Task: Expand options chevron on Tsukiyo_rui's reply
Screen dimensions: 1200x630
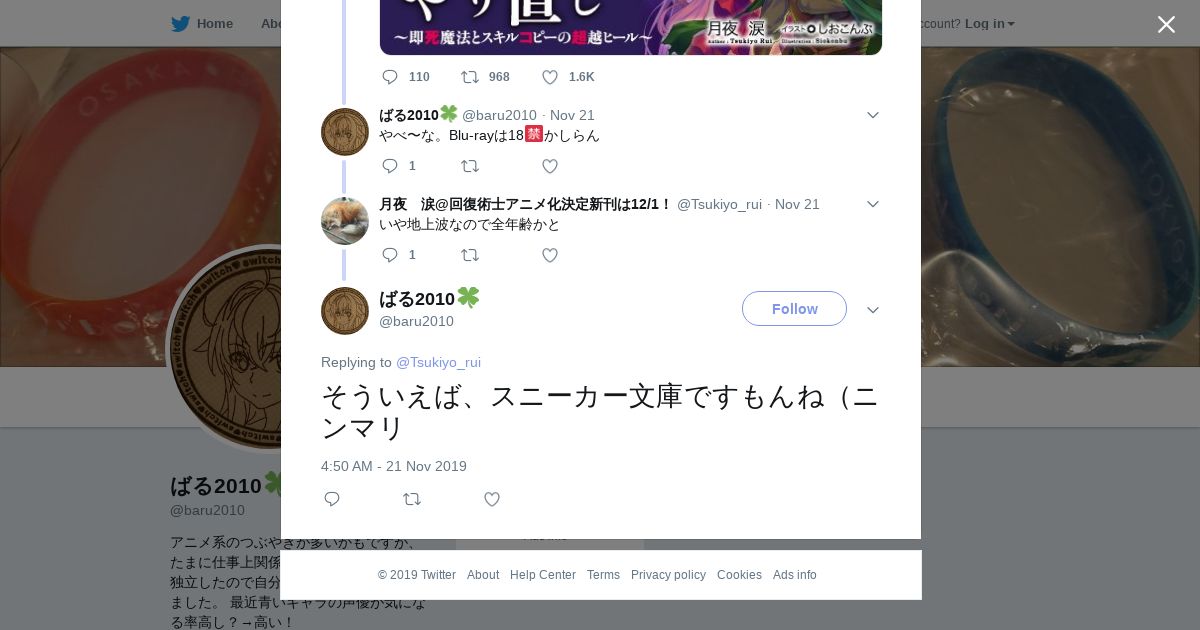Action: click(x=872, y=204)
